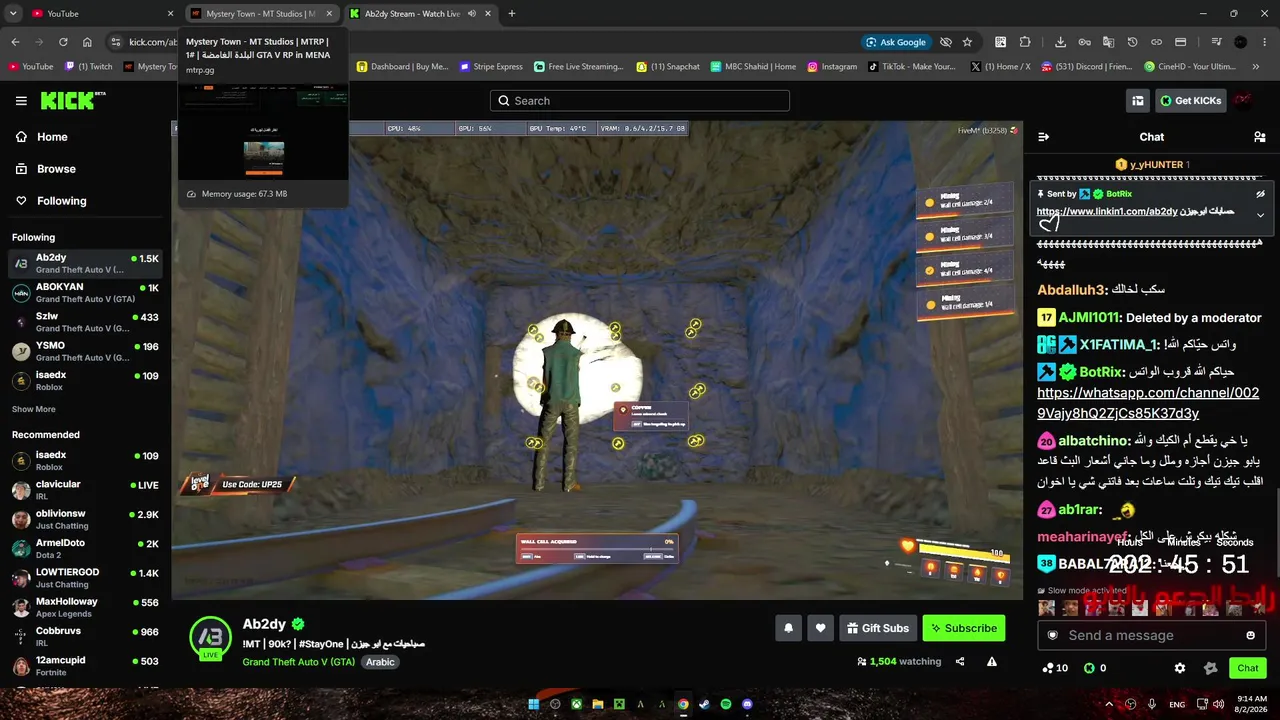The width and height of the screenshot is (1280, 720).
Task: Open Discord from the taskbar
Action: click(x=747, y=704)
